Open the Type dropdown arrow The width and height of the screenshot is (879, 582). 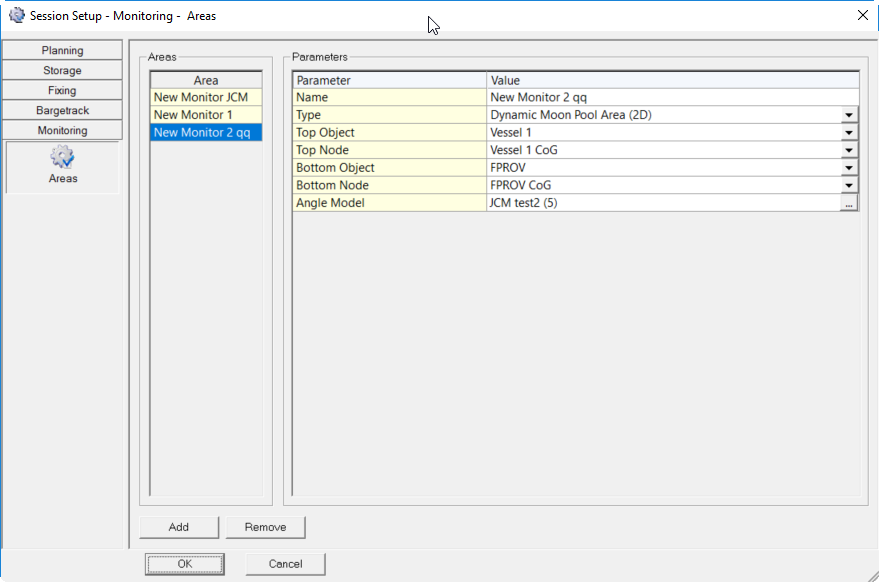point(849,115)
